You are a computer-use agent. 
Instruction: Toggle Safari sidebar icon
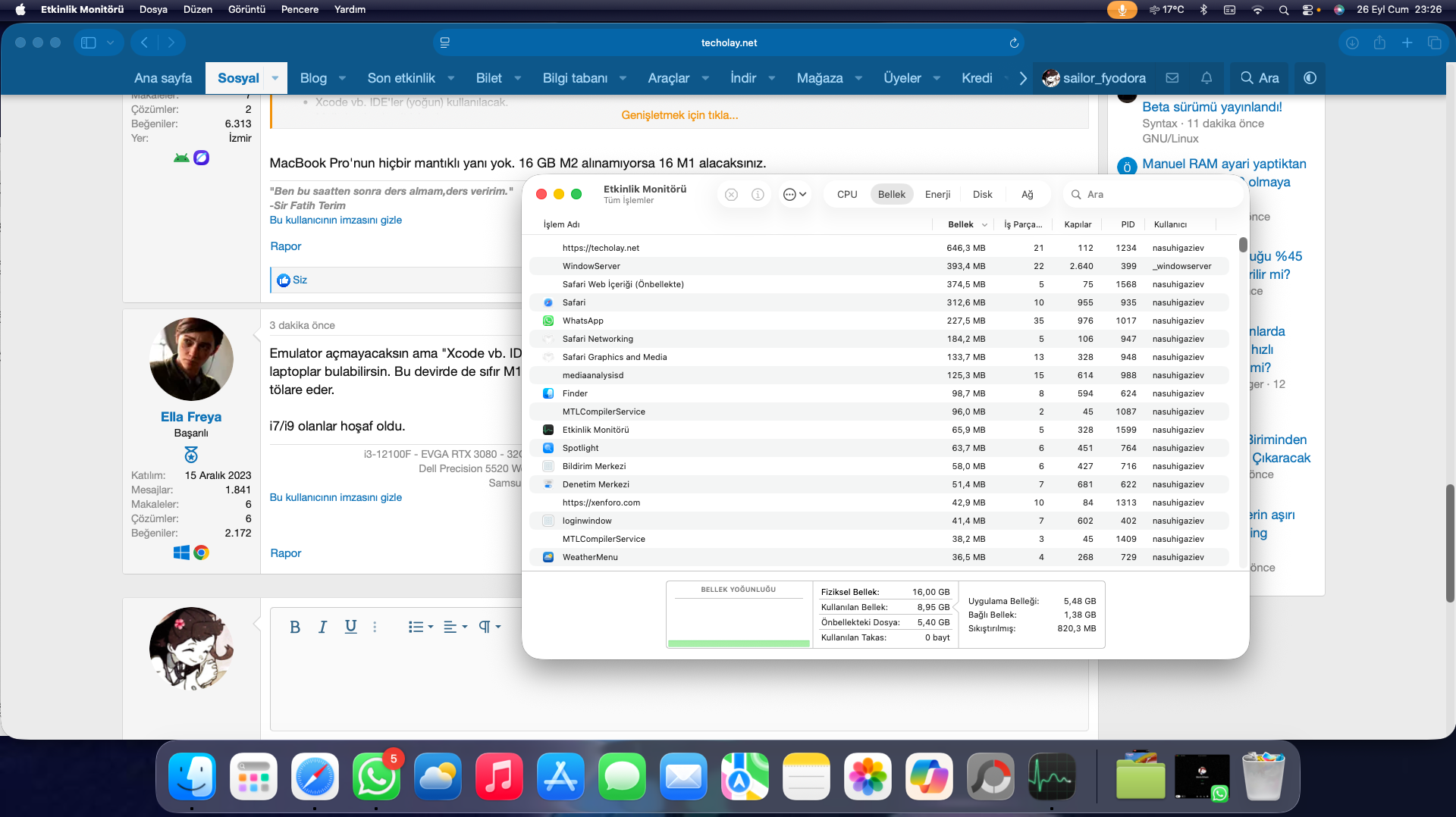pos(89,42)
